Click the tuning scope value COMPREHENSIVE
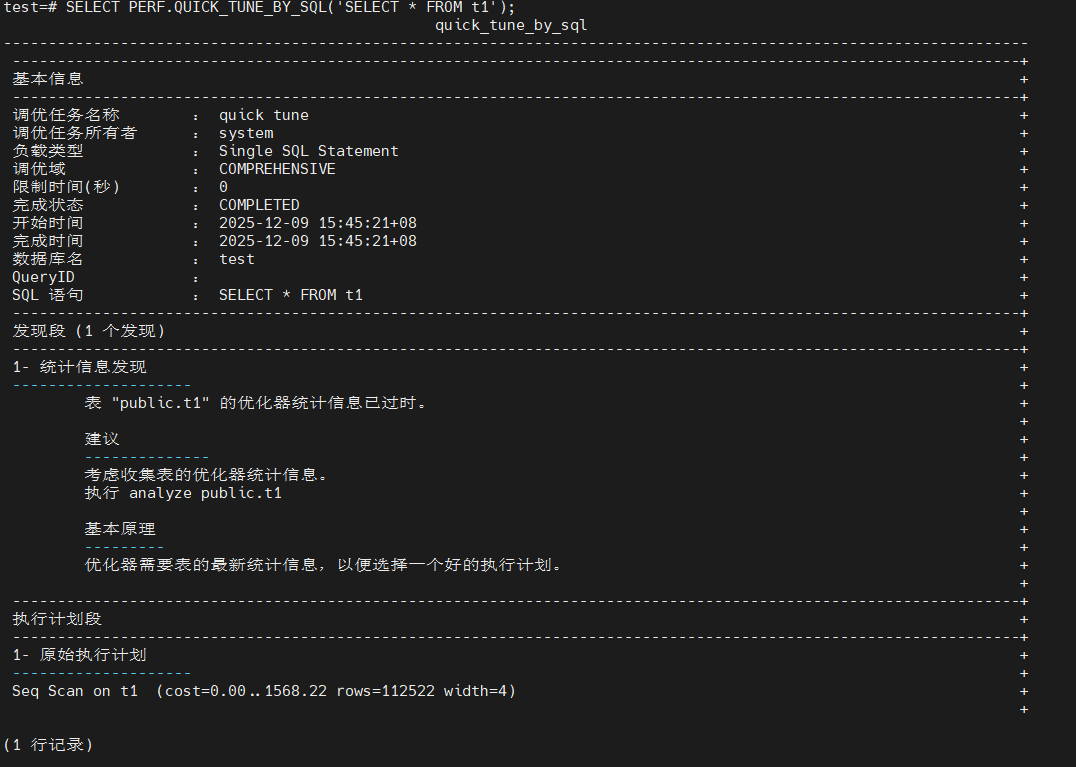Viewport: 1076px width, 767px height. [x=277, y=169]
